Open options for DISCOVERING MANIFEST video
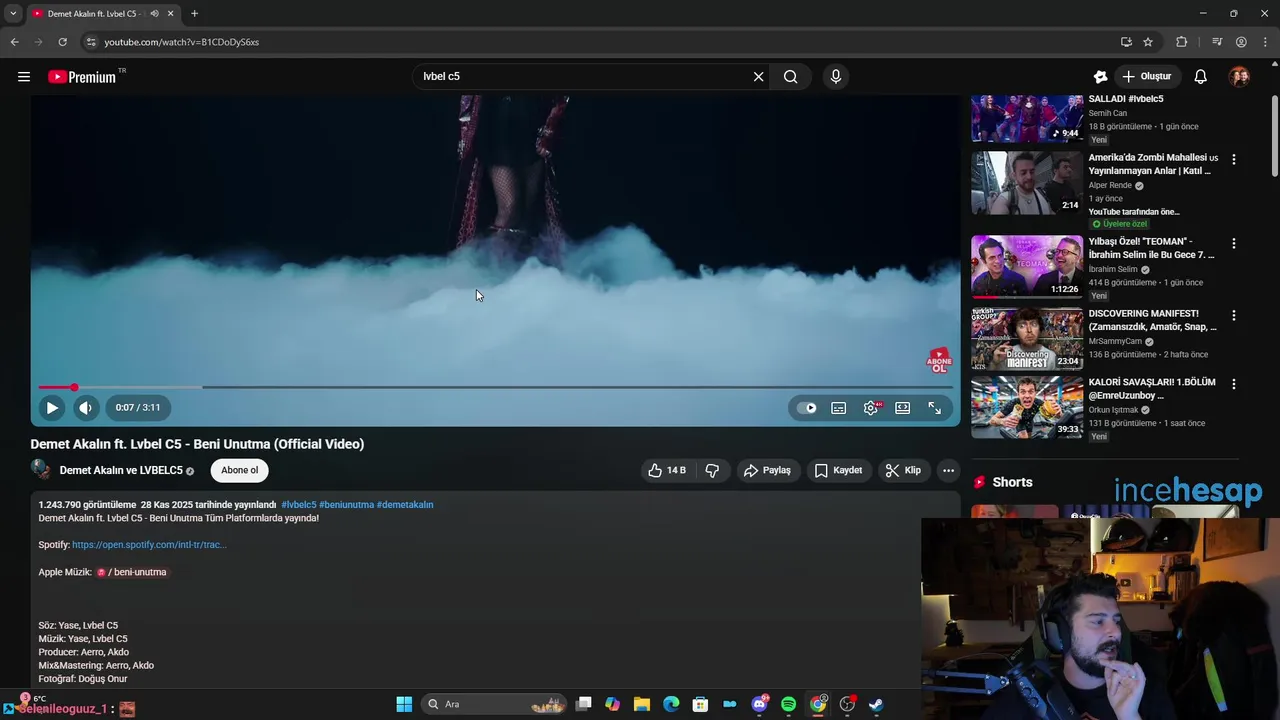Image resolution: width=1280 pixels, height=720 pixels. [x=1233, y=315]
